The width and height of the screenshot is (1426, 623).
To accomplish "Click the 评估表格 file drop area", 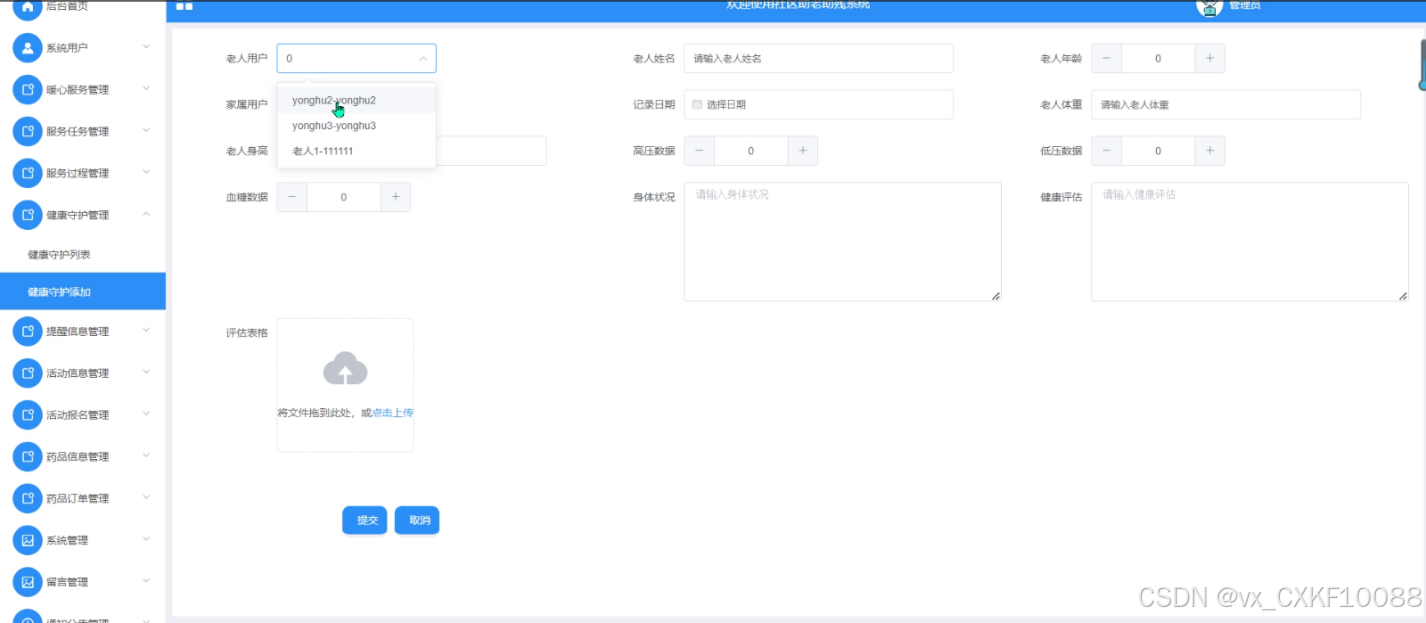I will point(345,385).
